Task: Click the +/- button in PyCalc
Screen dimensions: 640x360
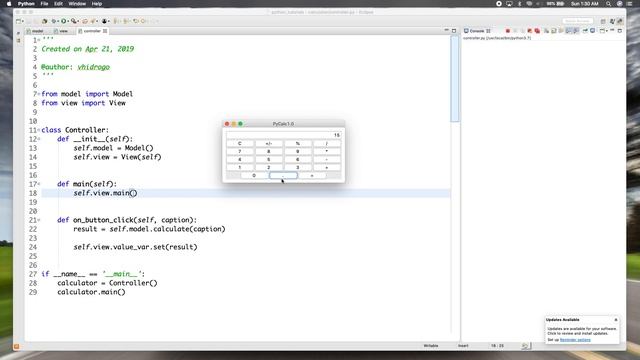Action: click(269, 144)
